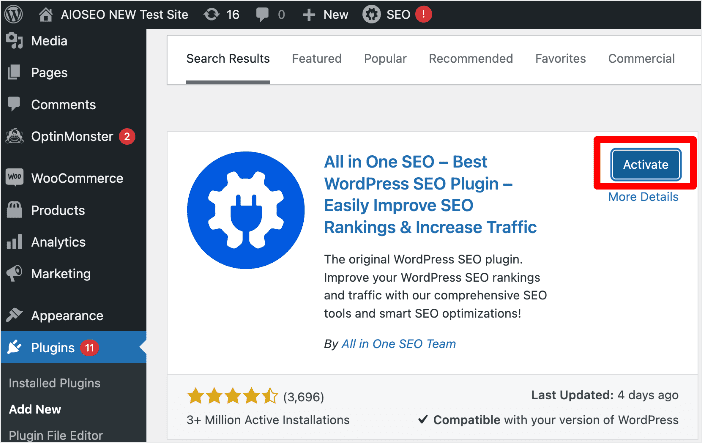Click the Last Updated 4 days ago text
702x443 pixels.
click(x=604, y=395)
